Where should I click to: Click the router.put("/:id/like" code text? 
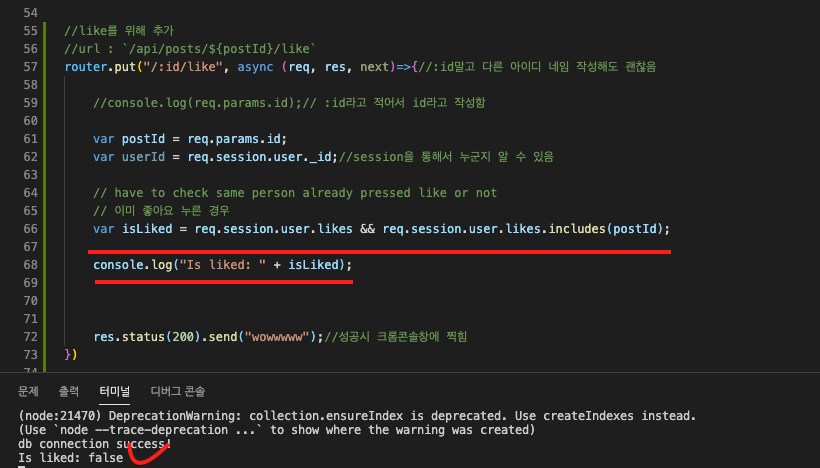144,67
